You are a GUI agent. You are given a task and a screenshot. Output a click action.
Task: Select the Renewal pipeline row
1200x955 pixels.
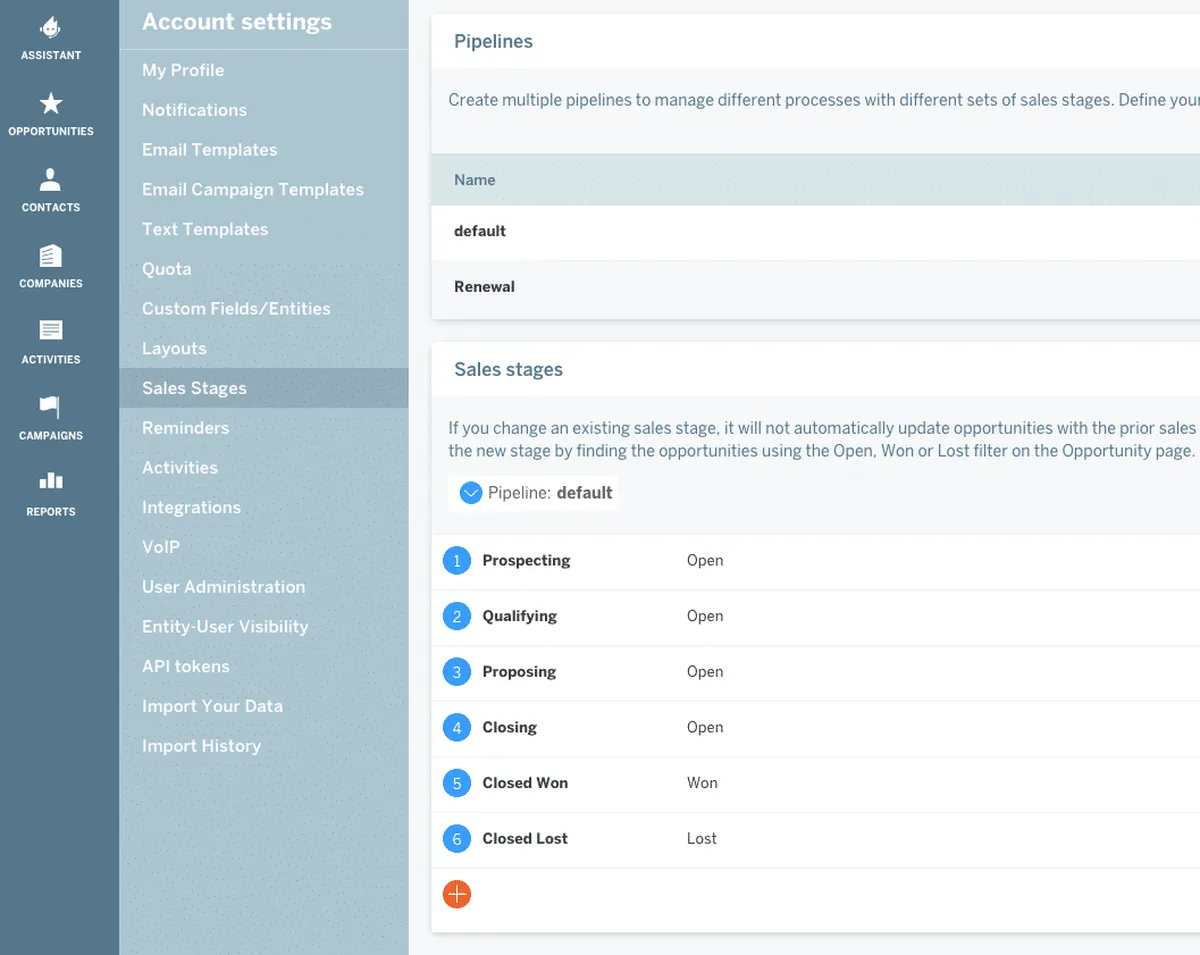coord(485,287)
